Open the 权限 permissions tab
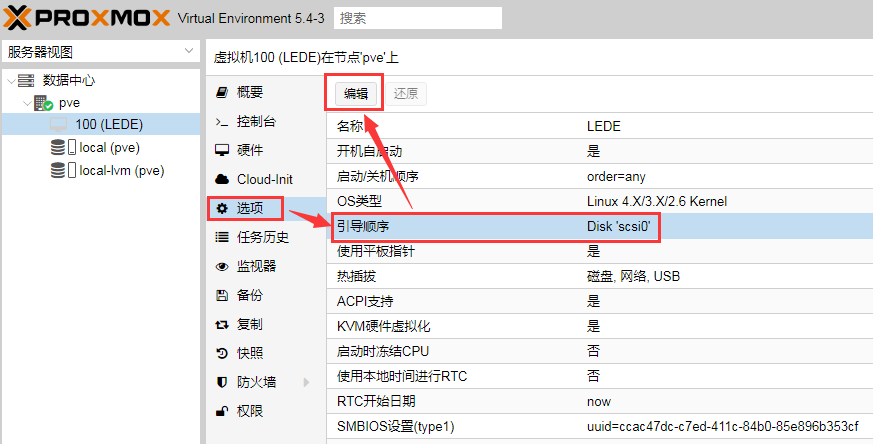 pos(249,411)
